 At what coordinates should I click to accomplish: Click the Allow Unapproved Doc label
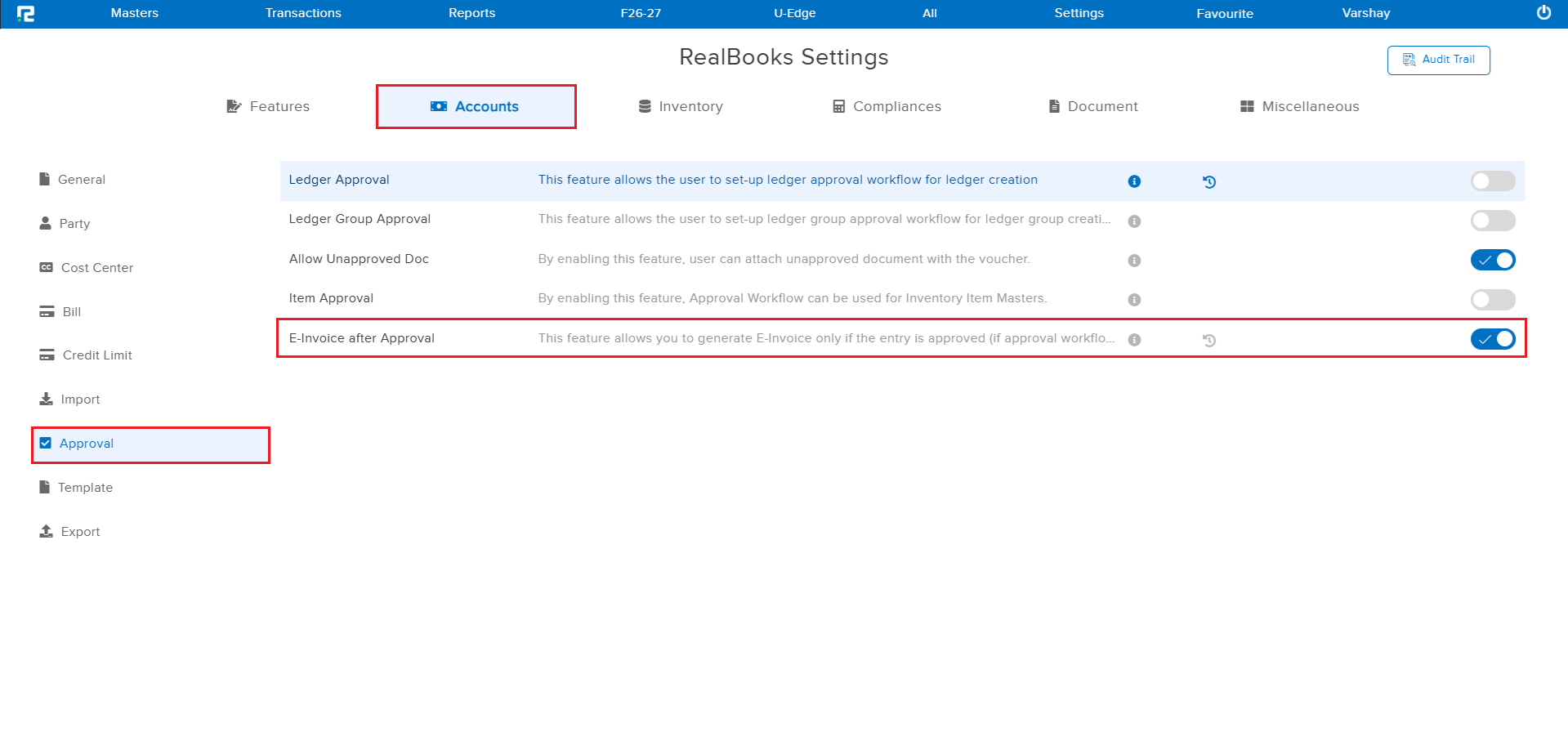click(x=359, y=259)
